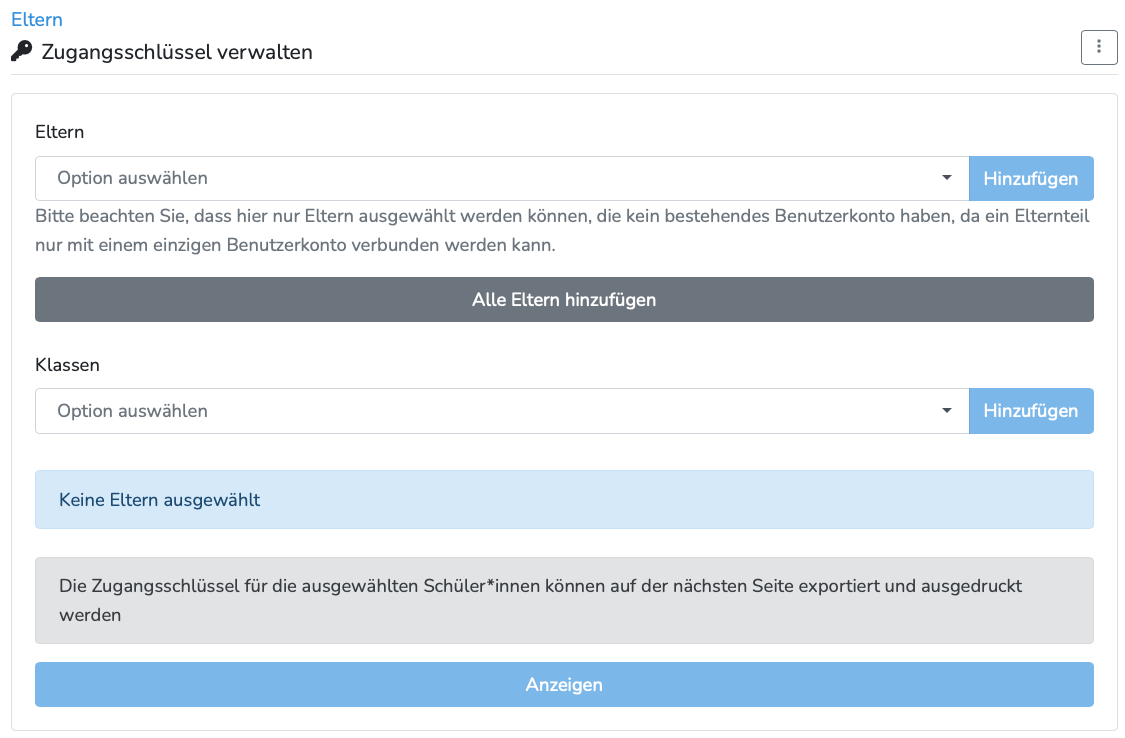Click the key icon beside the page title
Viewport: 1125px width, 738px height.
coord(21,51)
